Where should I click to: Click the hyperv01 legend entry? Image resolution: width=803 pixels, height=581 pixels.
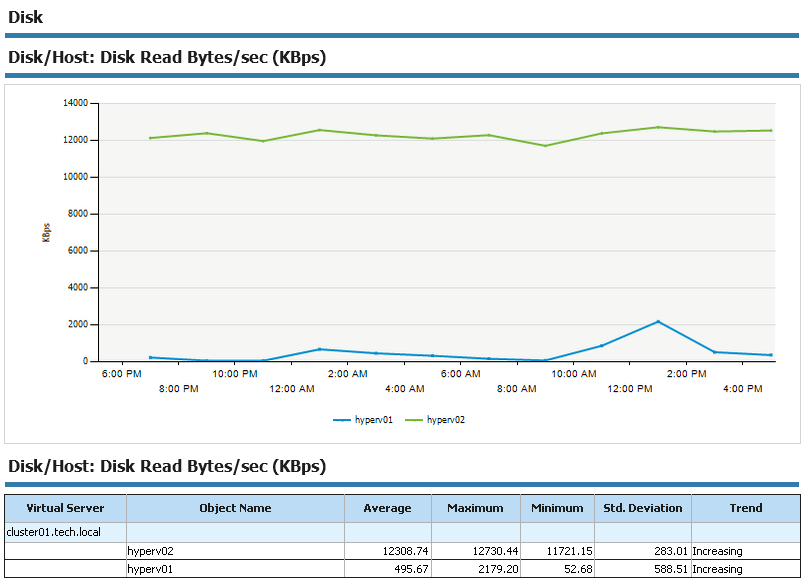[363, 420]
